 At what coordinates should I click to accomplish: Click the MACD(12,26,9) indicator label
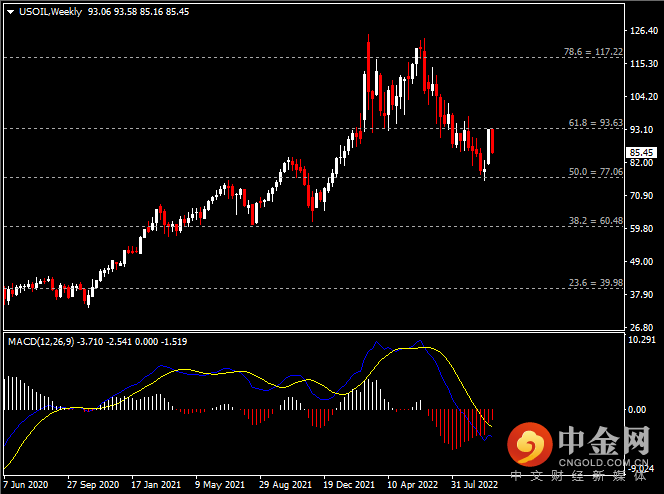tap(41, 342)
